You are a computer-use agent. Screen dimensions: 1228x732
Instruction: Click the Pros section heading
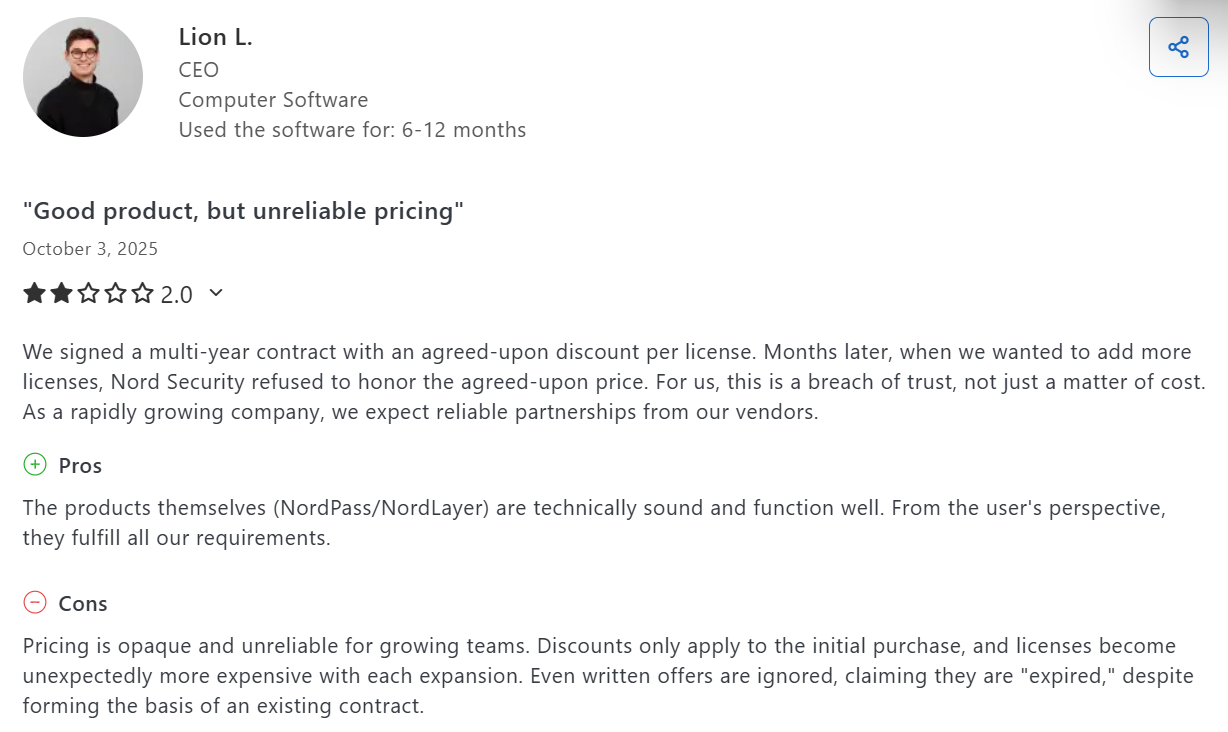(x=80, y=466)
